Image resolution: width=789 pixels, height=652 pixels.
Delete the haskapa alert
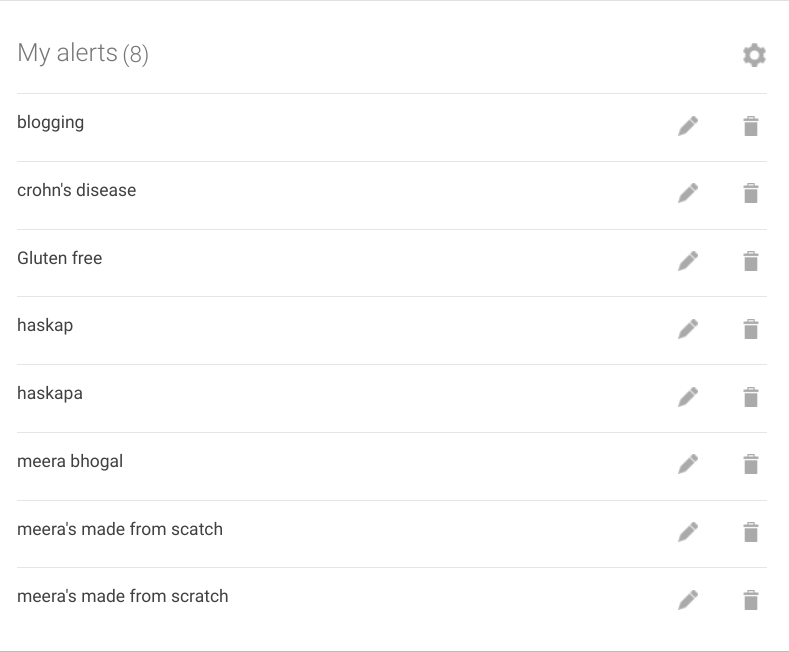point(751,397)
